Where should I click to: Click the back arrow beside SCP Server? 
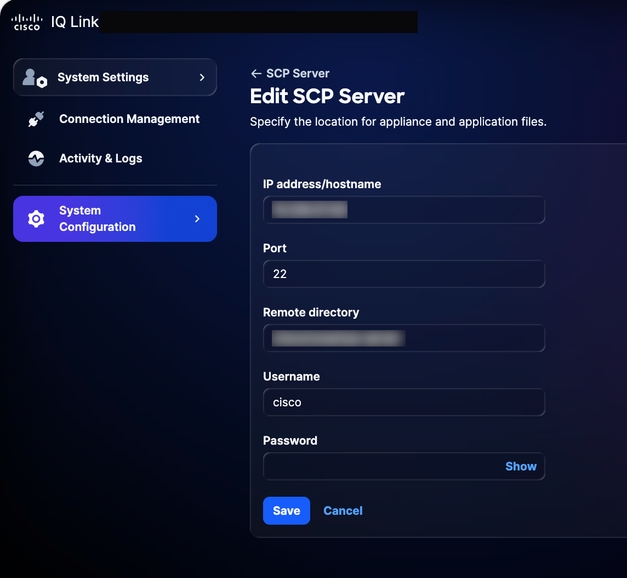tap(256, 74)
